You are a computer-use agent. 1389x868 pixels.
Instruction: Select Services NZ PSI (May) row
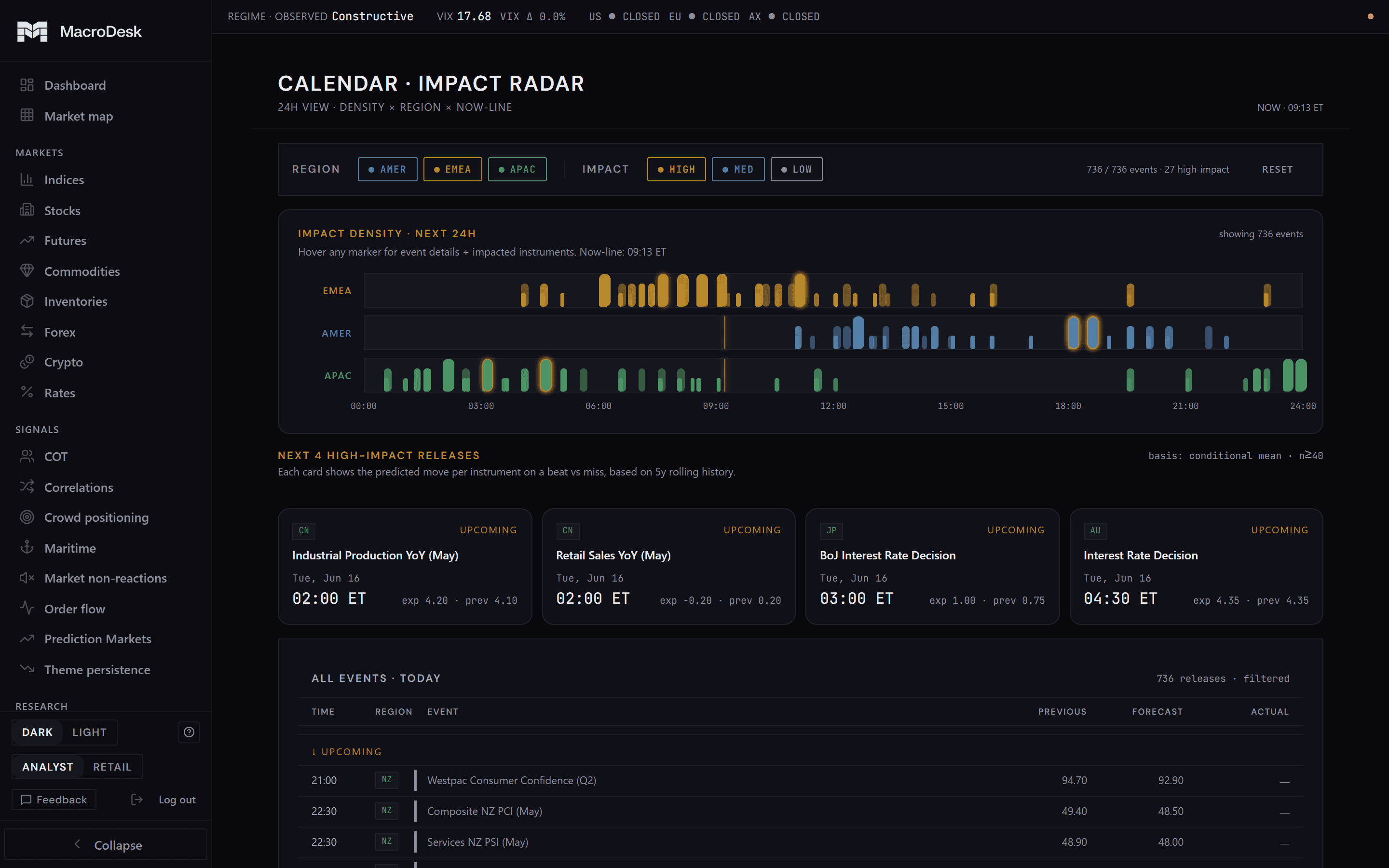(x=800, y=842)
